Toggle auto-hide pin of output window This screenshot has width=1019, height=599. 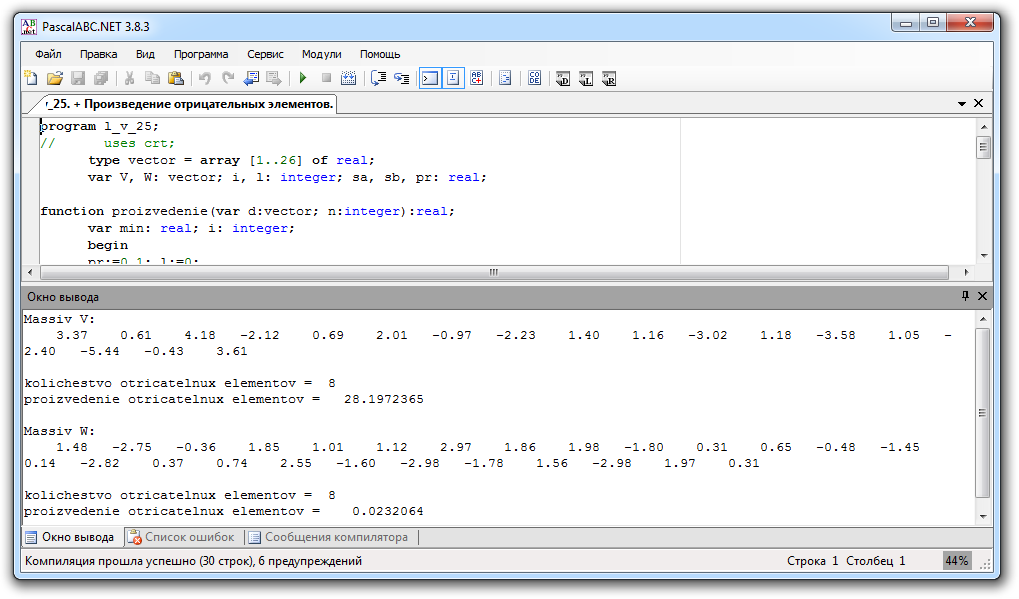[965, 296]
